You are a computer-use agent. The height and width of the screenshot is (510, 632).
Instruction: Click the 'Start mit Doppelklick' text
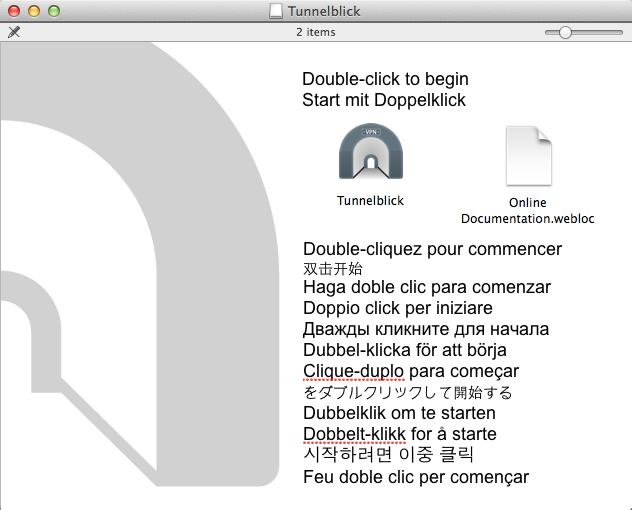[384, 100]
